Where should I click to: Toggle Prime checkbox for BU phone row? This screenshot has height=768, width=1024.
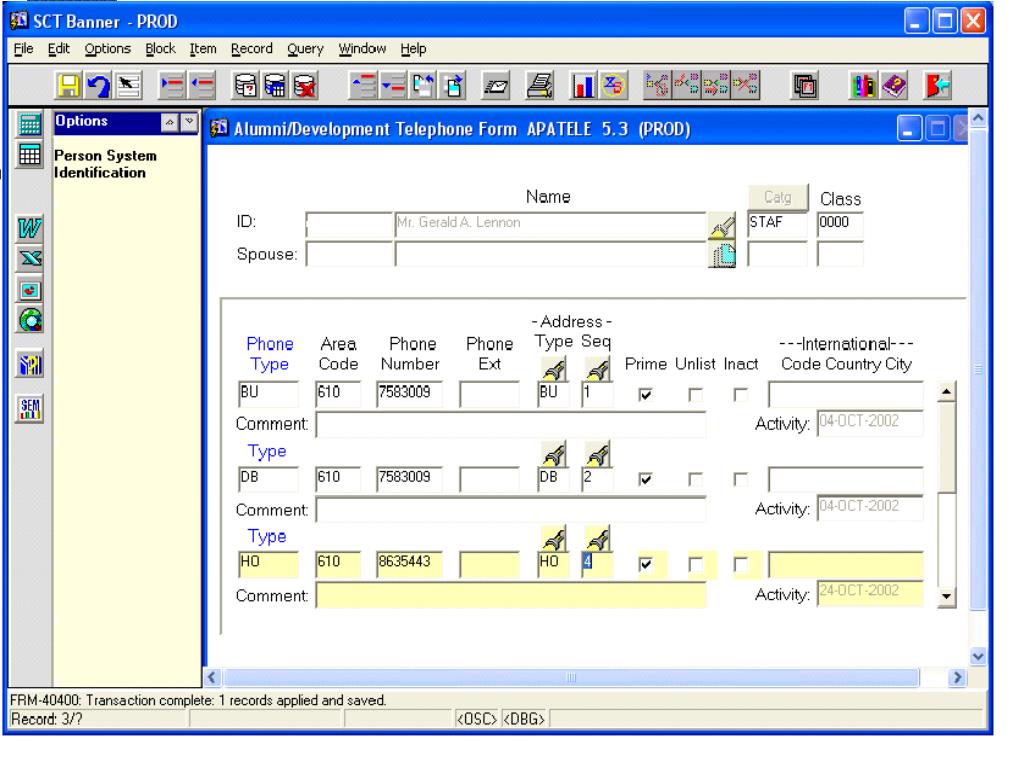point(645,394)
